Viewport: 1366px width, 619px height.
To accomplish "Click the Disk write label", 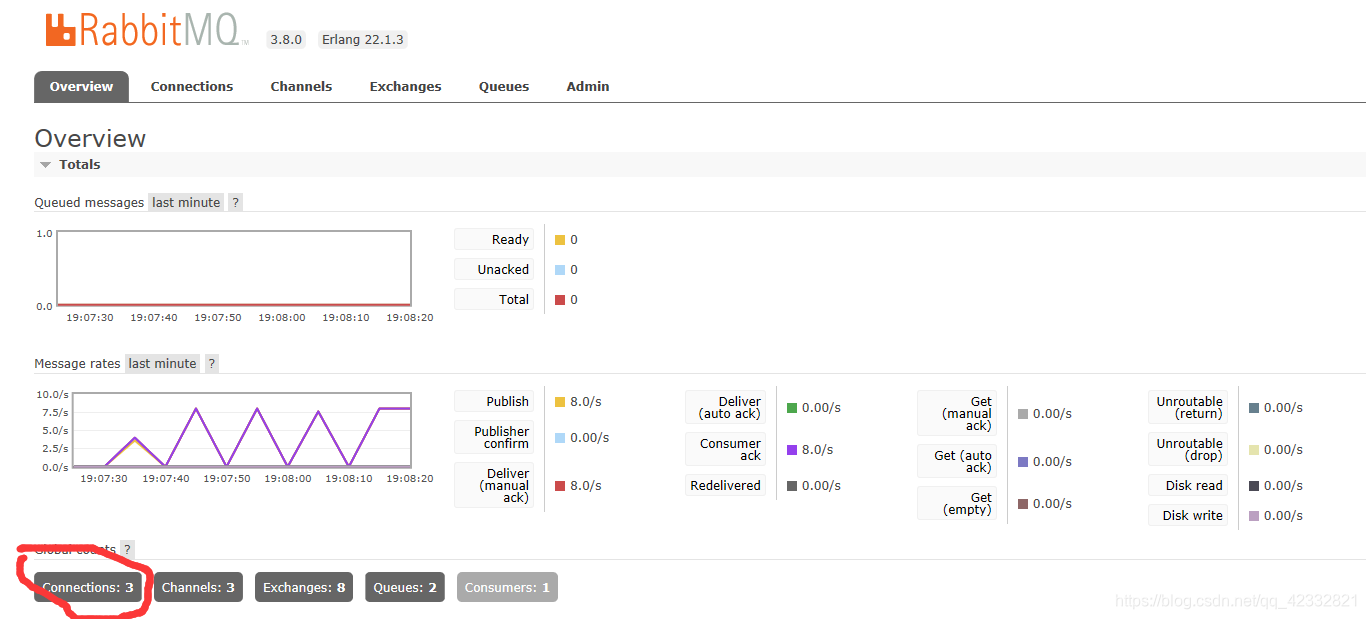I will (1188, 515).
